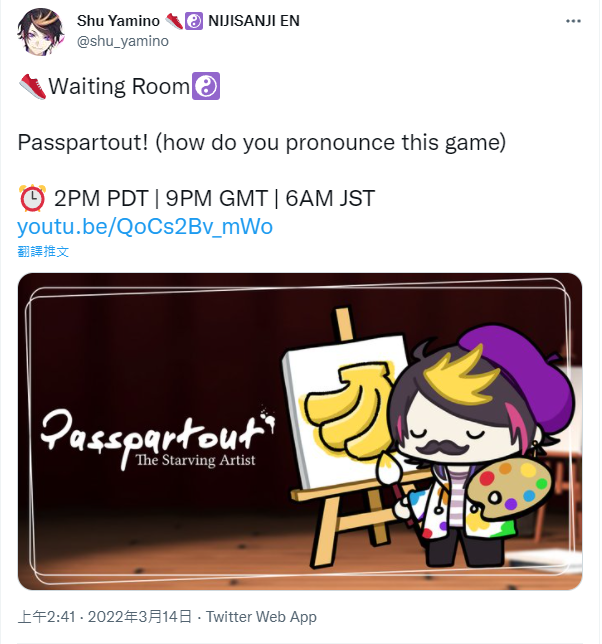The image size is (602, 644).
Task: Click the sneaker emoji before Waiting Room
Action: tap(33, 87)
